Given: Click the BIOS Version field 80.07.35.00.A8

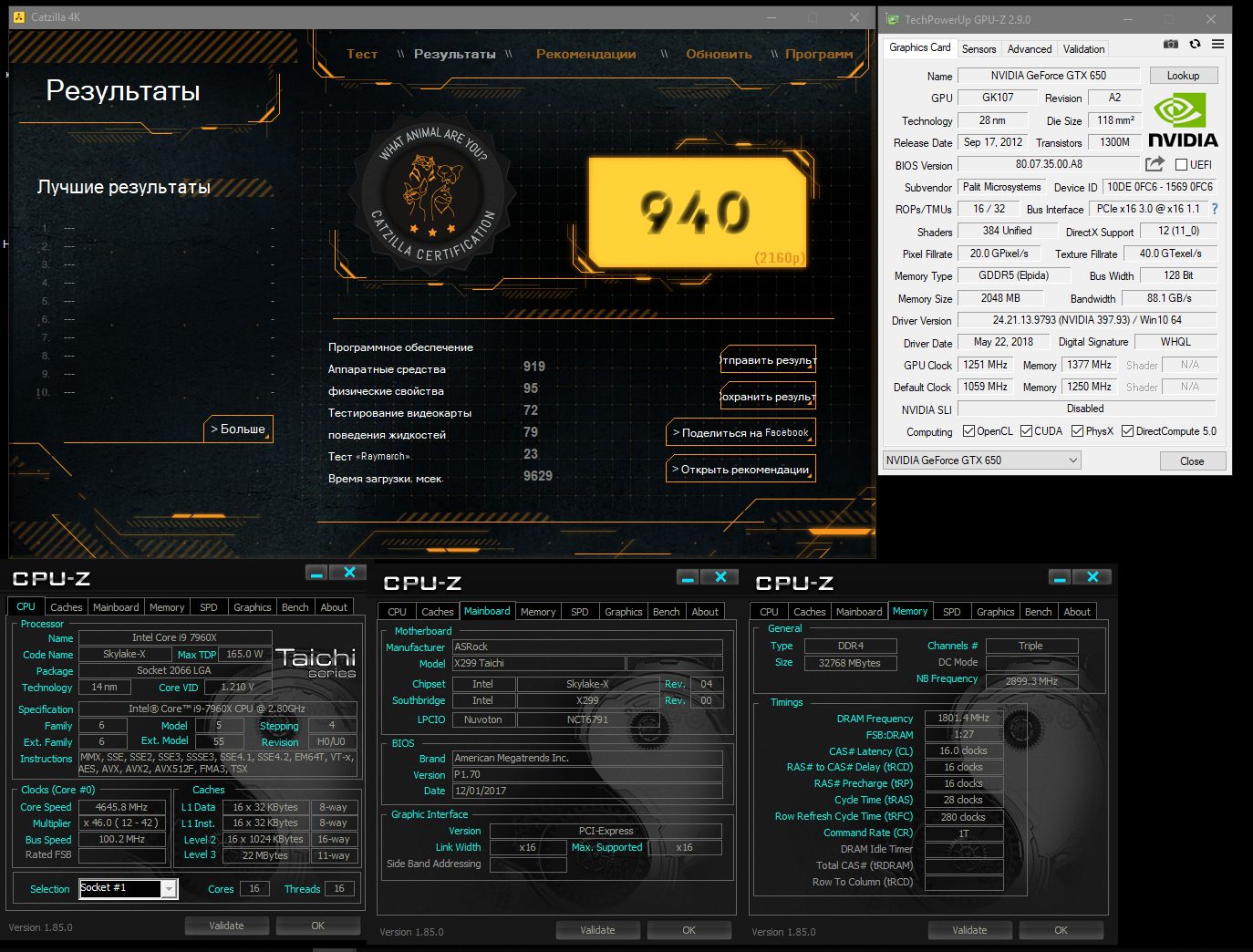Looking at the screenshot, I should tap(1049, 164).
